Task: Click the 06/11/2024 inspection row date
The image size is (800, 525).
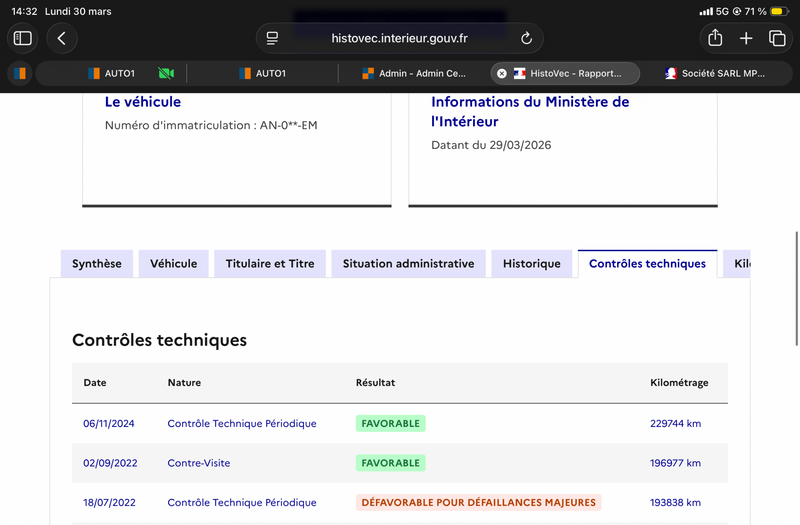Action: pos(108,423)
